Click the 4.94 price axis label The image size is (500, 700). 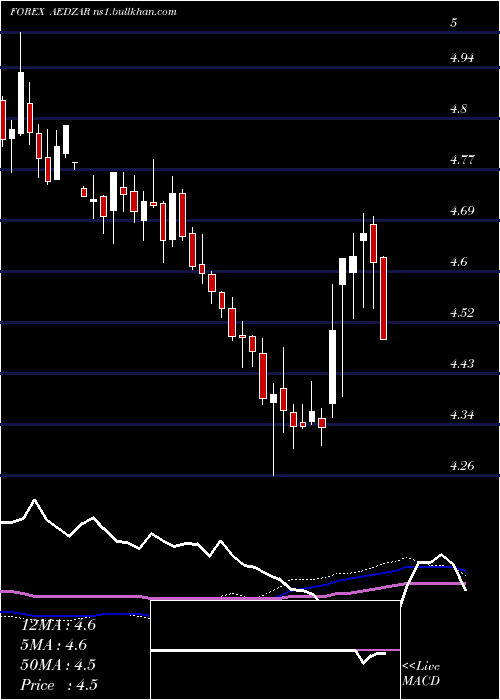click(x=461, y=58)
